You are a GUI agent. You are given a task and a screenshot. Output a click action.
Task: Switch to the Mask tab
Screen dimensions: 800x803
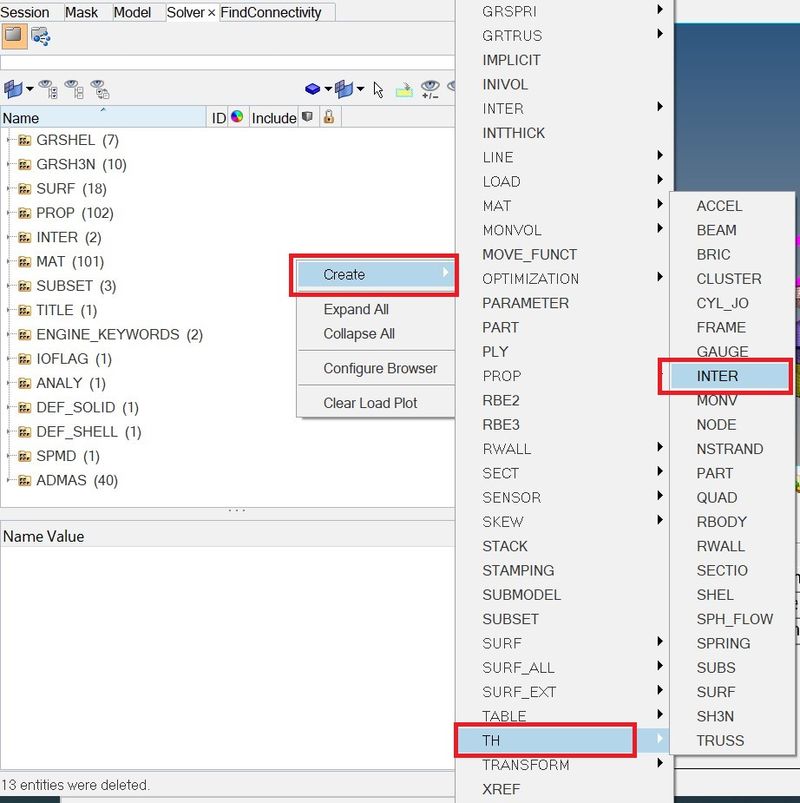coord(83,12)
